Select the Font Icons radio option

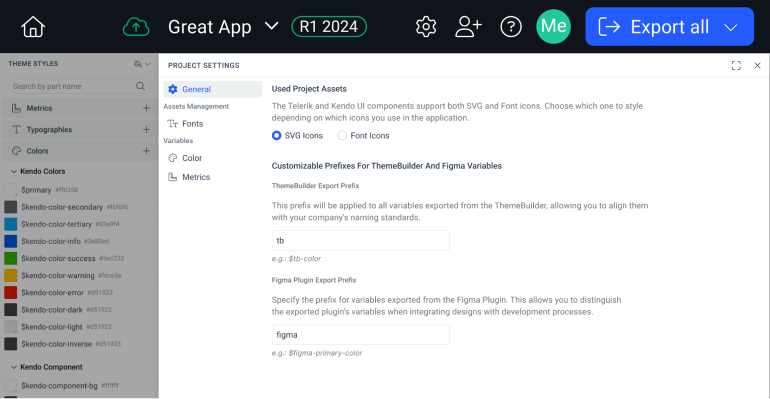click(342, 135)
